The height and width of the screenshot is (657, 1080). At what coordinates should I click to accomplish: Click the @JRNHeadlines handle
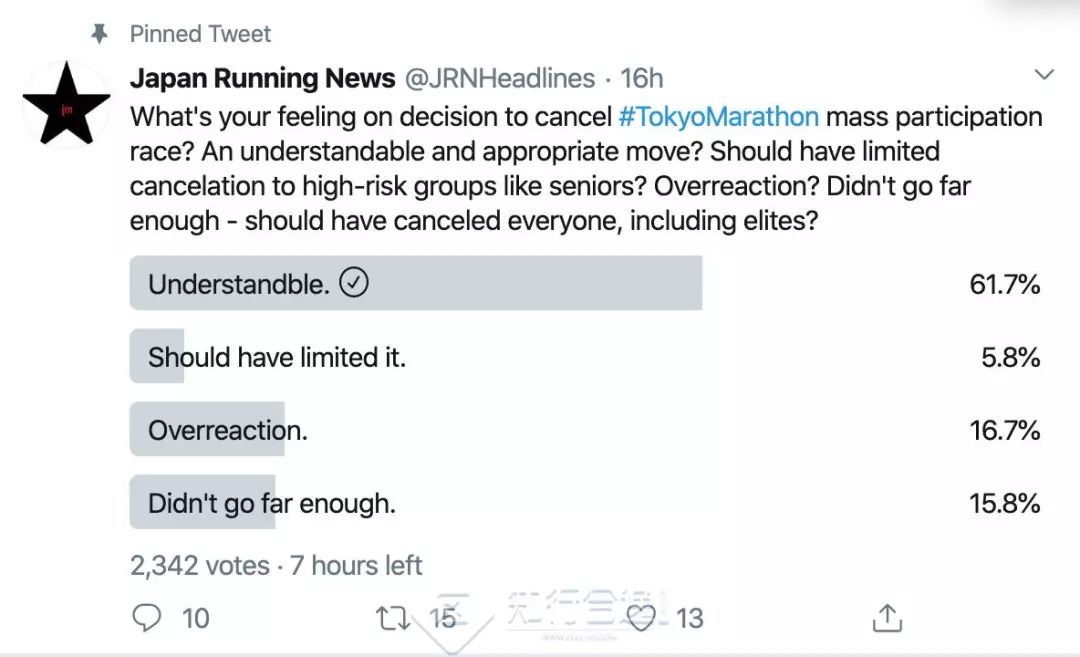[499, 78]
